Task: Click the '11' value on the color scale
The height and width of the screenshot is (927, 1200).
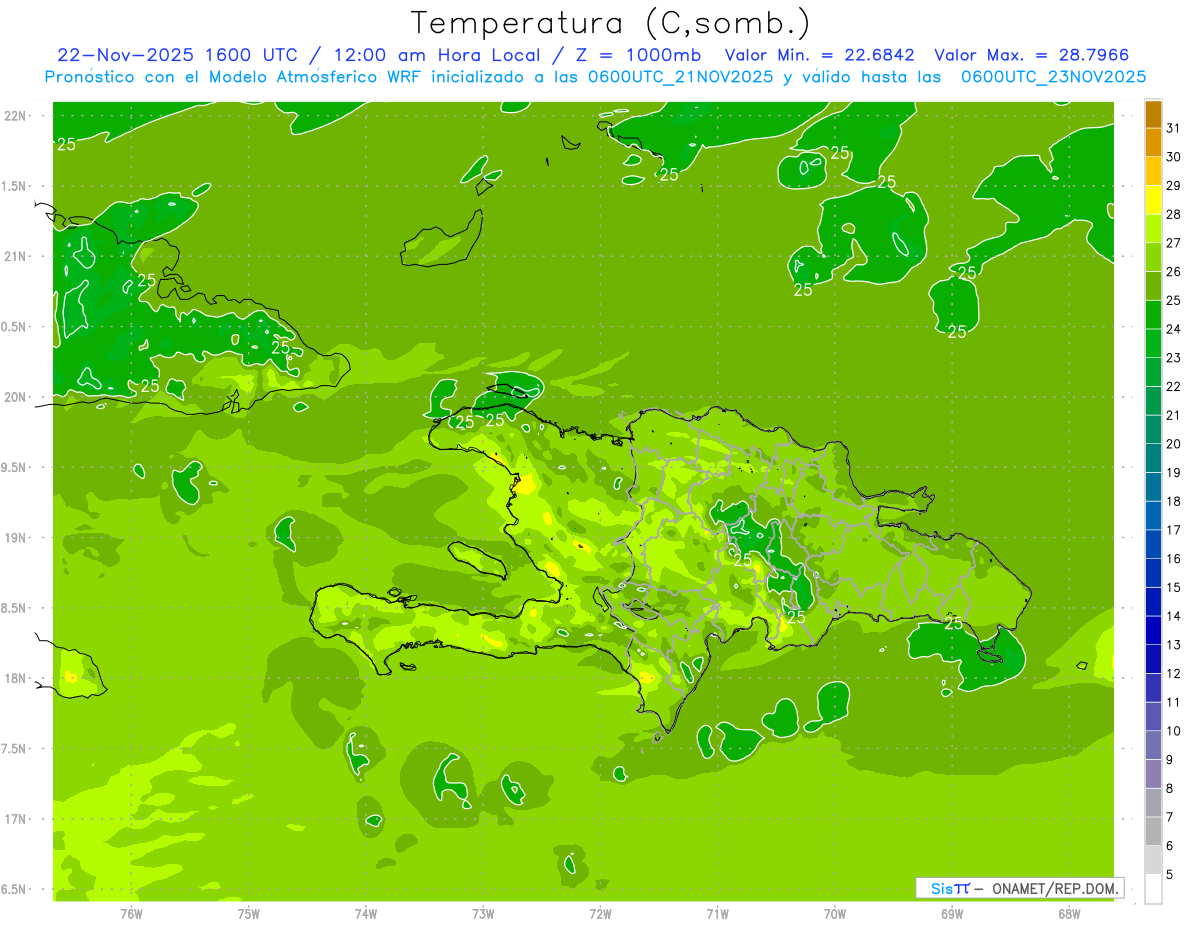Action: pyautogui.click(x=1174, y=703)
